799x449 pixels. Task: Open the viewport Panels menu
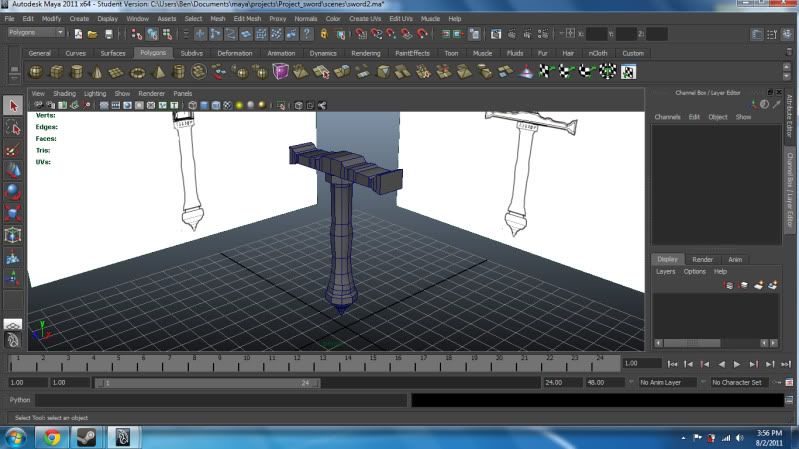coord(182,93)
